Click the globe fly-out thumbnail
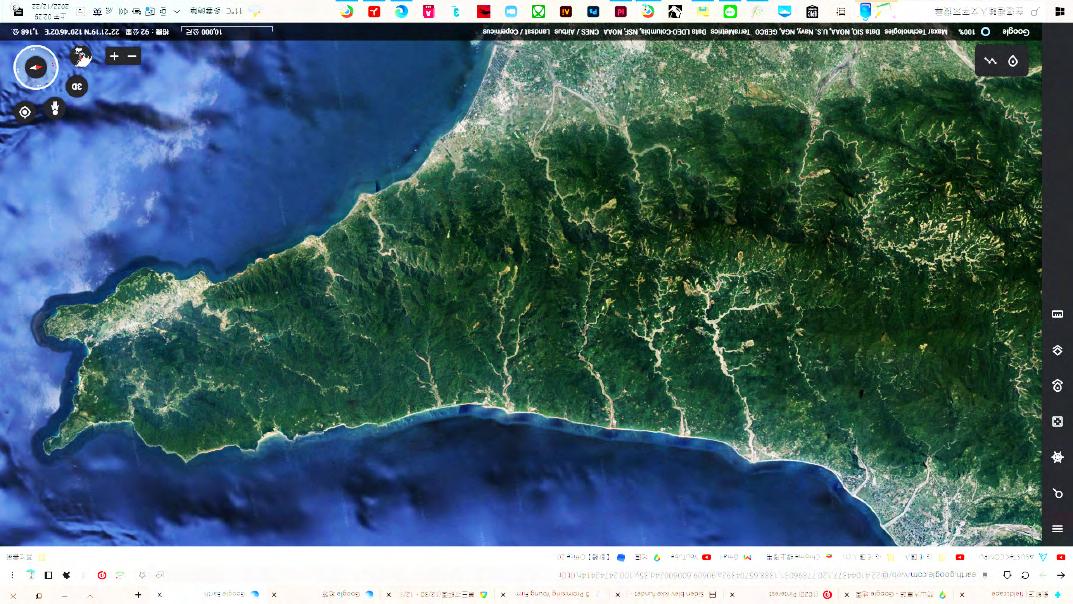This screenshot has width=1073, height=604. click(x=81, y=56)
